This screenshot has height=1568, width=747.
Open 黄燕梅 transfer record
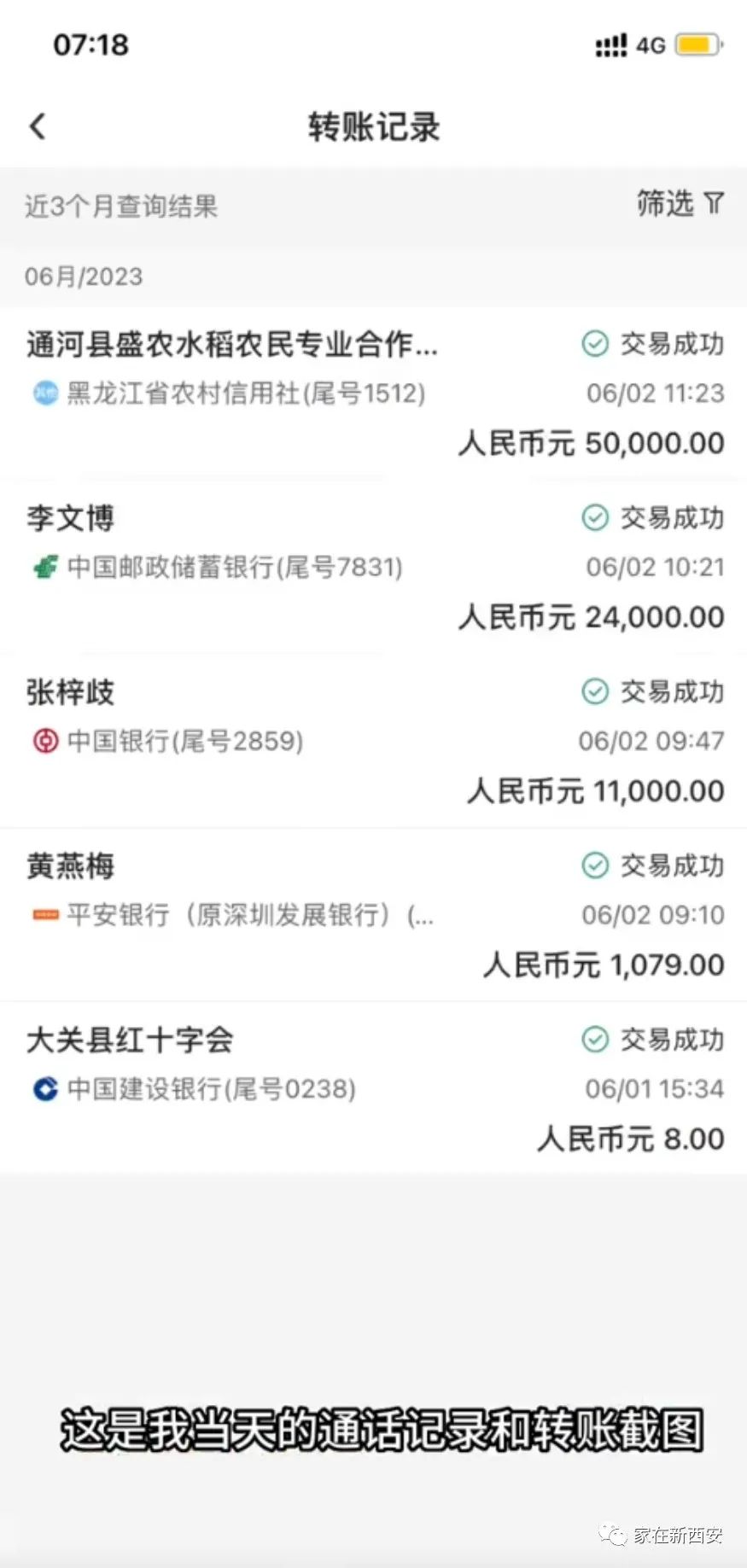tap(374, 916)
